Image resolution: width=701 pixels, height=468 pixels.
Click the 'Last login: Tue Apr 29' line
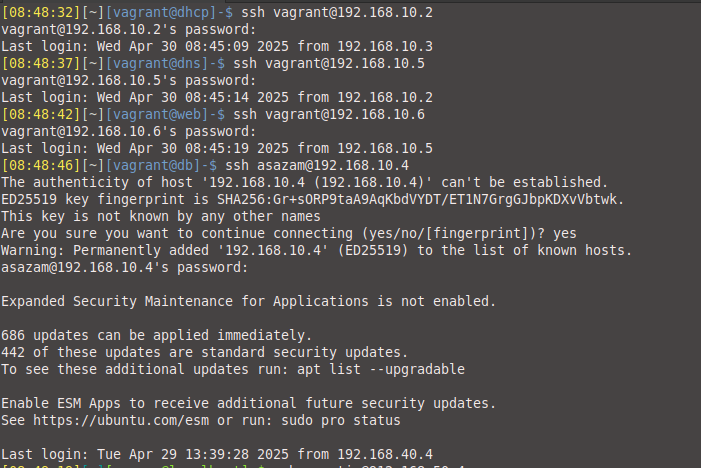(x=217, y=455)
